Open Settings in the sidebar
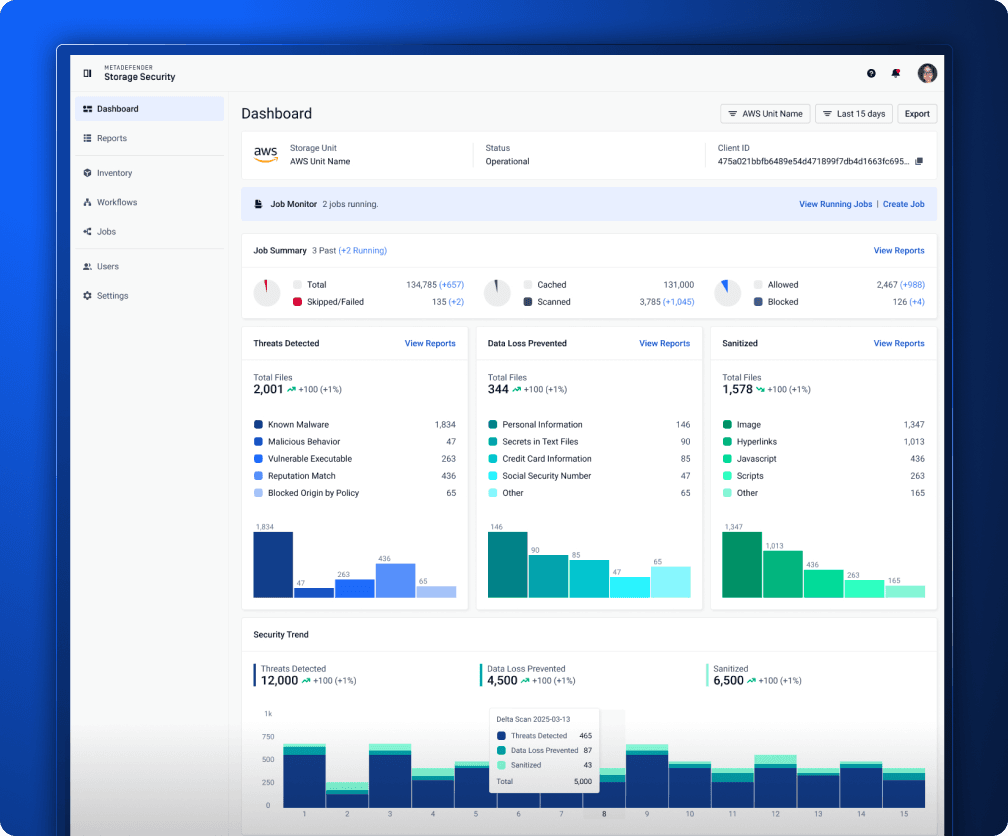The height and width of the screenshot is (836, 1008). pyautogui.click(x=149, y=296)
